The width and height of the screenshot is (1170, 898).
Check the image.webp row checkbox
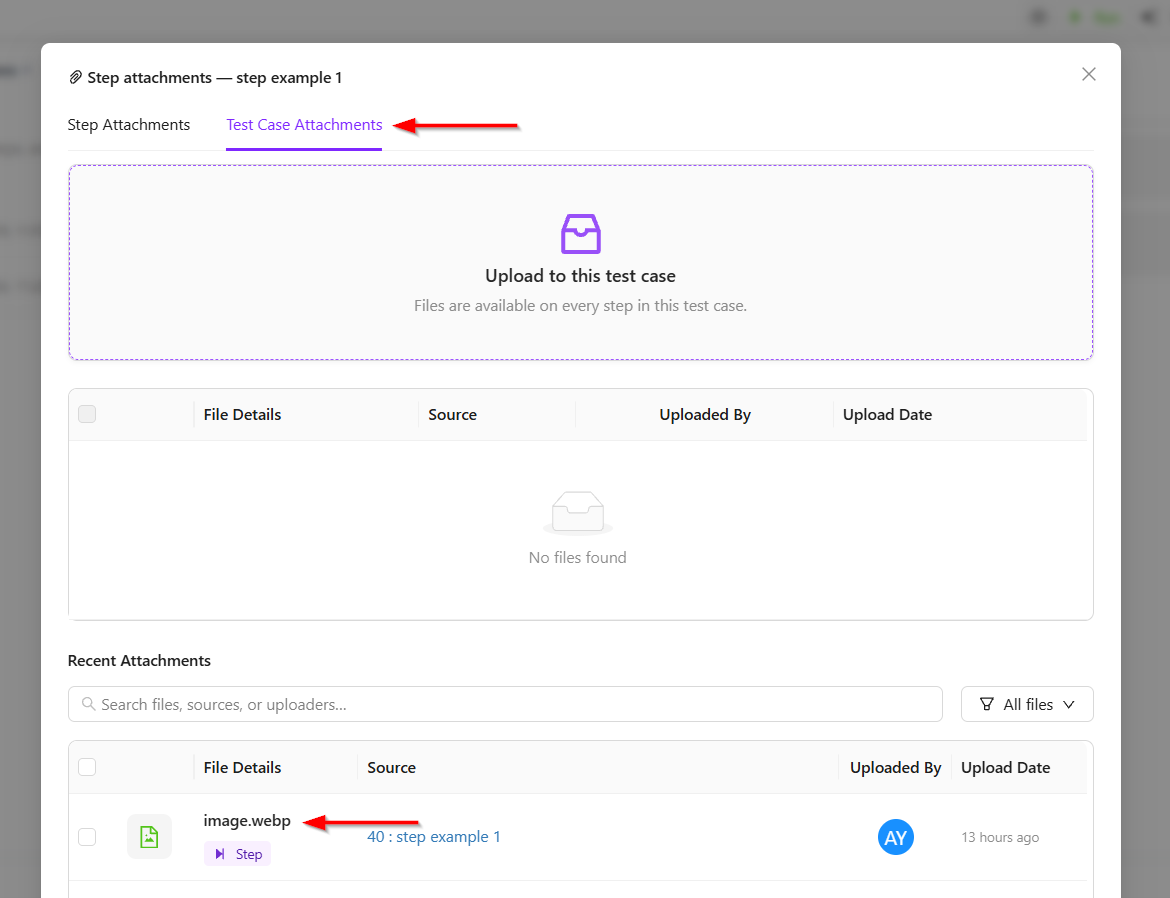87,837
